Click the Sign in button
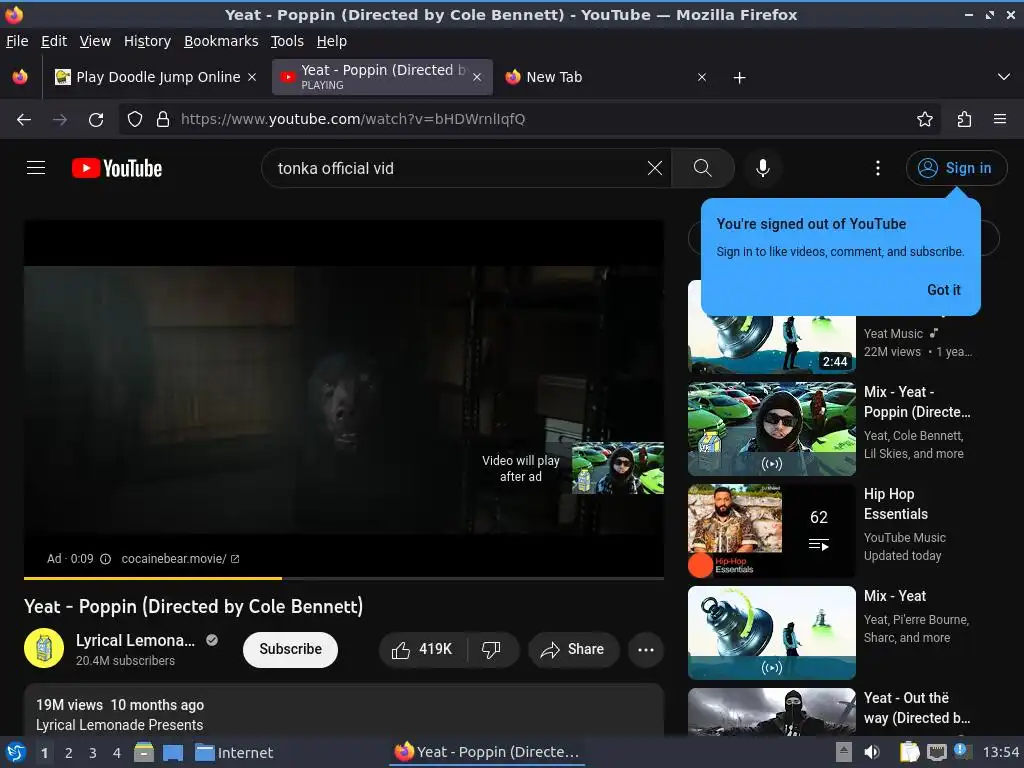1024x768 pixels. tap(956, 168)
